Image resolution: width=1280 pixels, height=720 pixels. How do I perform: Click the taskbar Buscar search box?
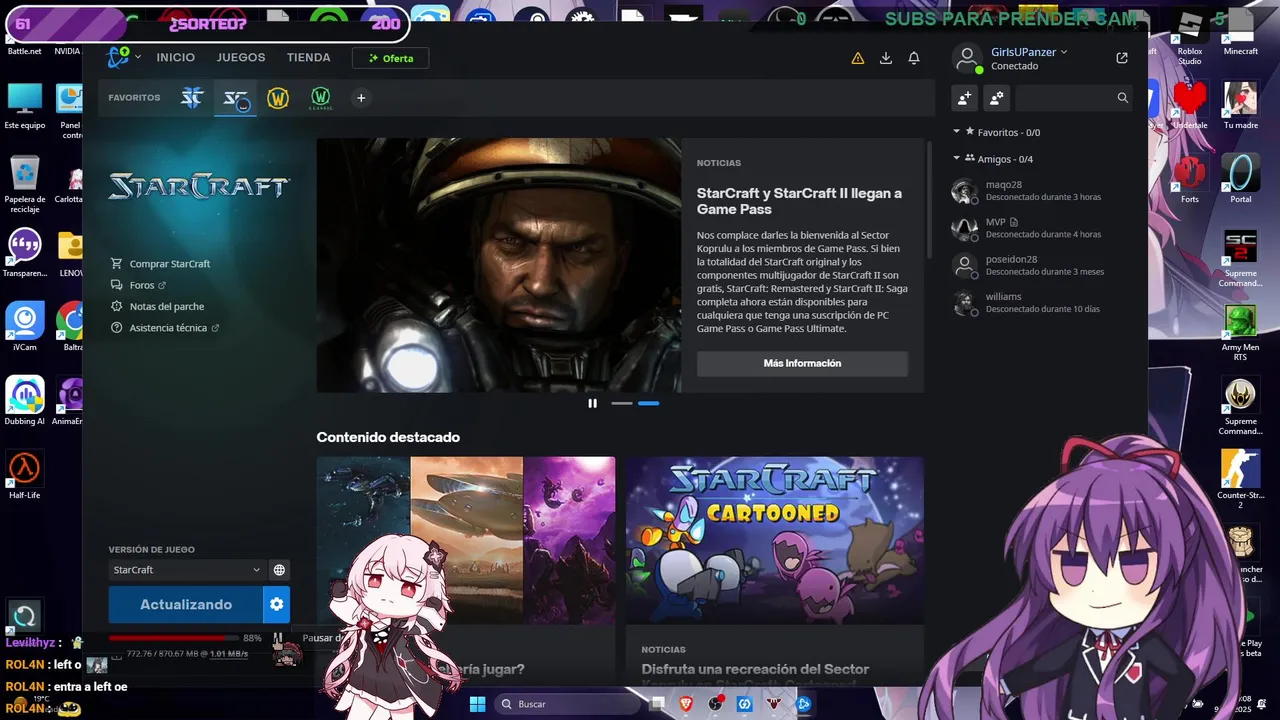pyautogui.click(x=568, y=704)
